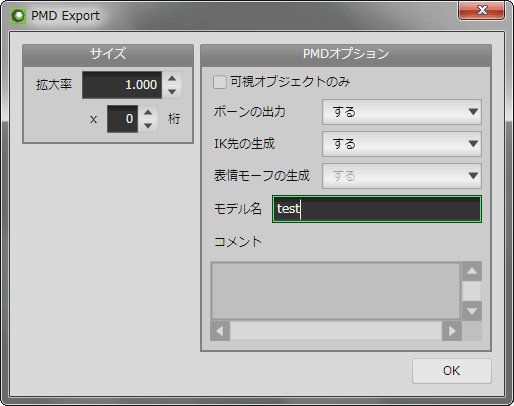Decrease the 桁 digits value down arrow
This screenshot has width=514, height=406.
tap(148, 126)
